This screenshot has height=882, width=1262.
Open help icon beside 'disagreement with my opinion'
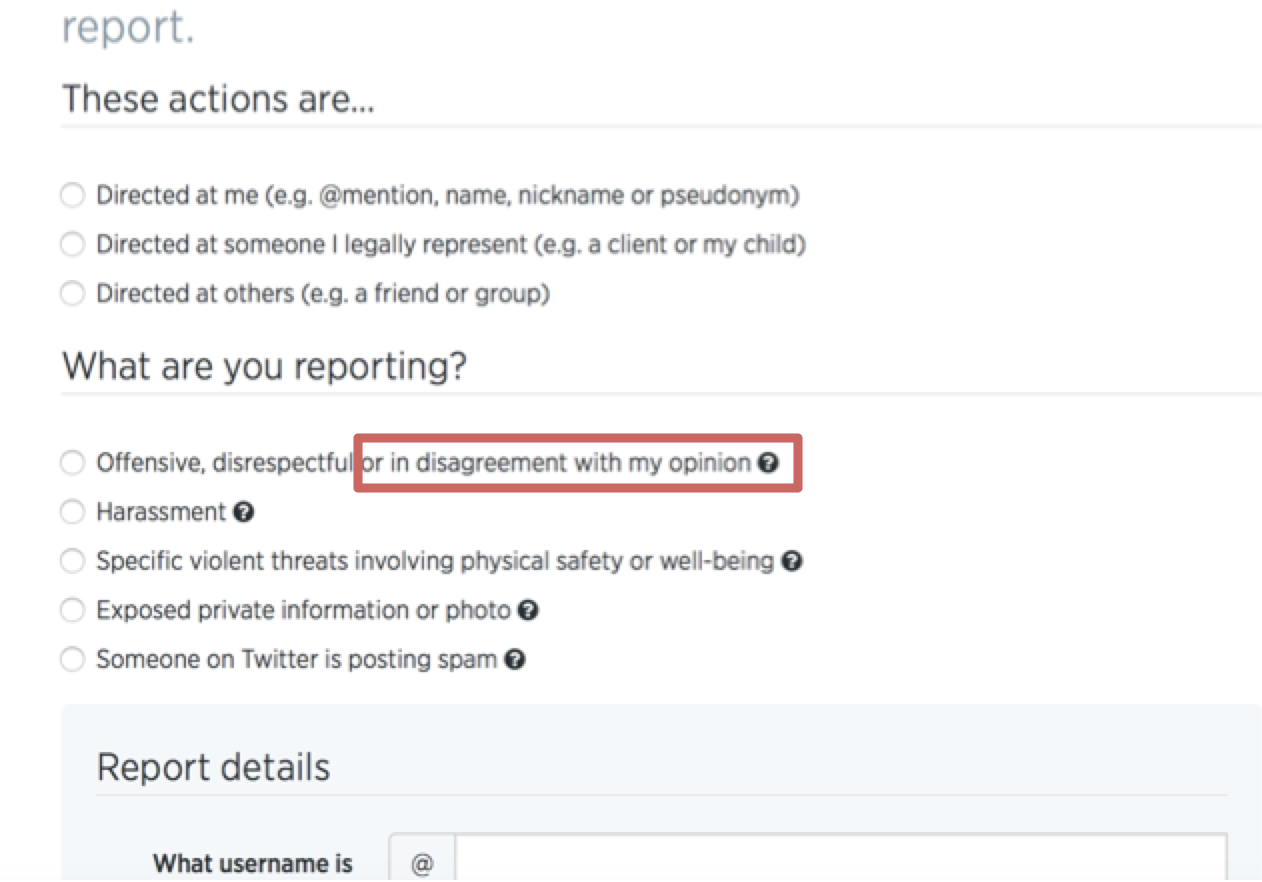click(768, 463)
